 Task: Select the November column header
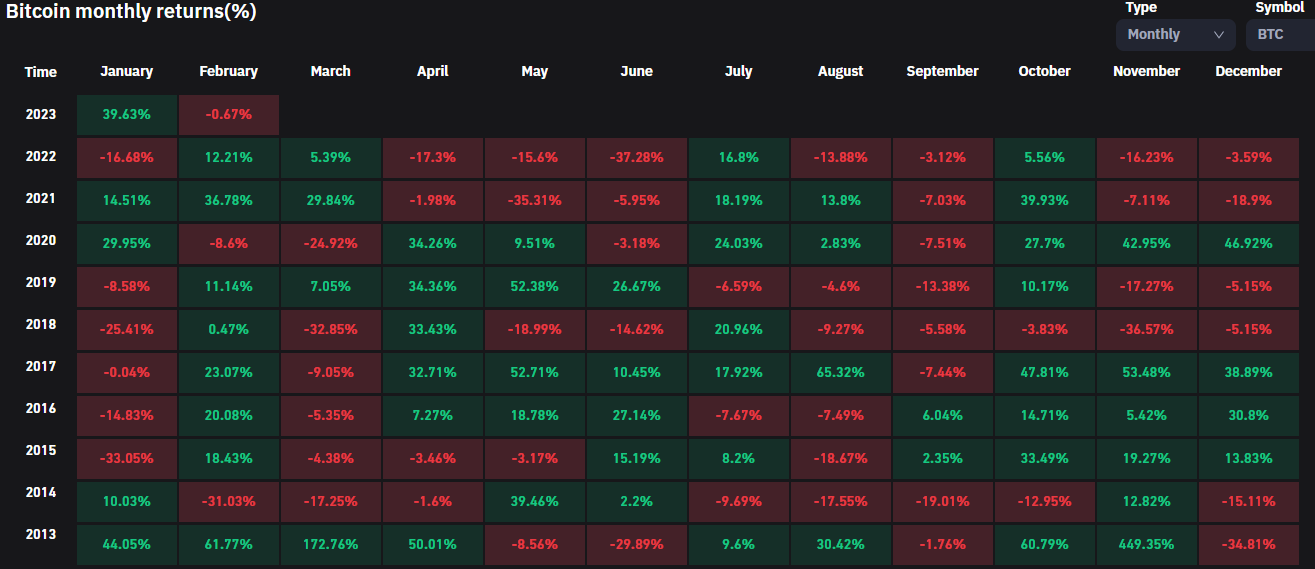(x=1146, y=71)
